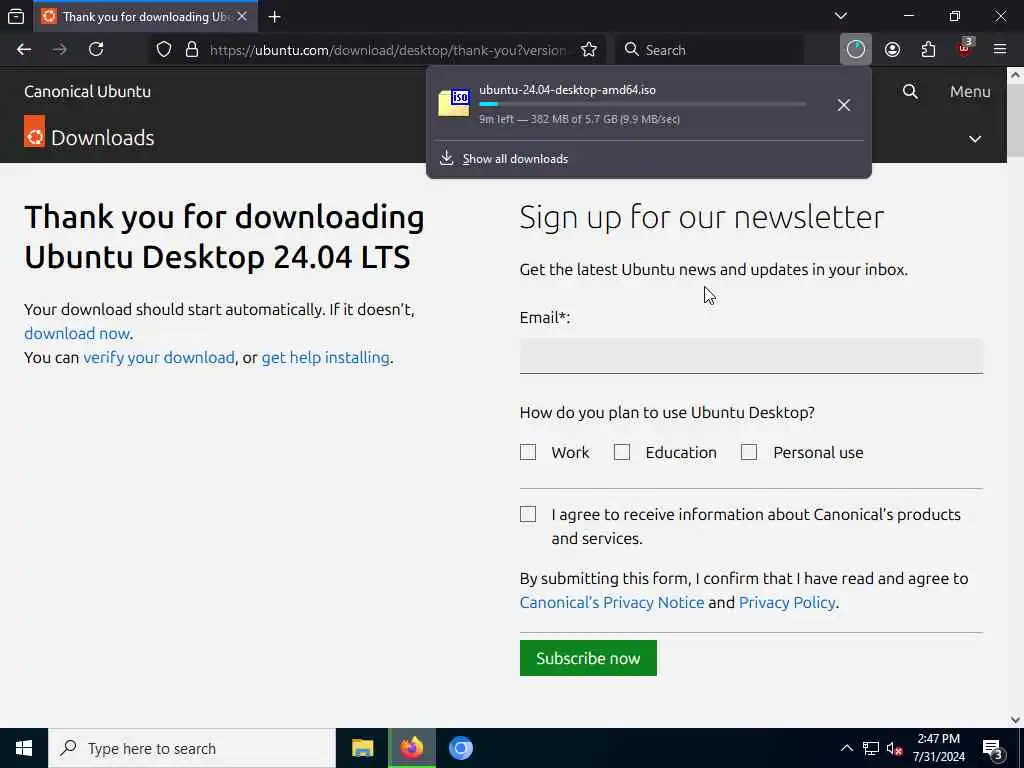The width and height of the screenshot is (1024, 768).
Task: Open the Windows Start menu
Action: (24, 748)
